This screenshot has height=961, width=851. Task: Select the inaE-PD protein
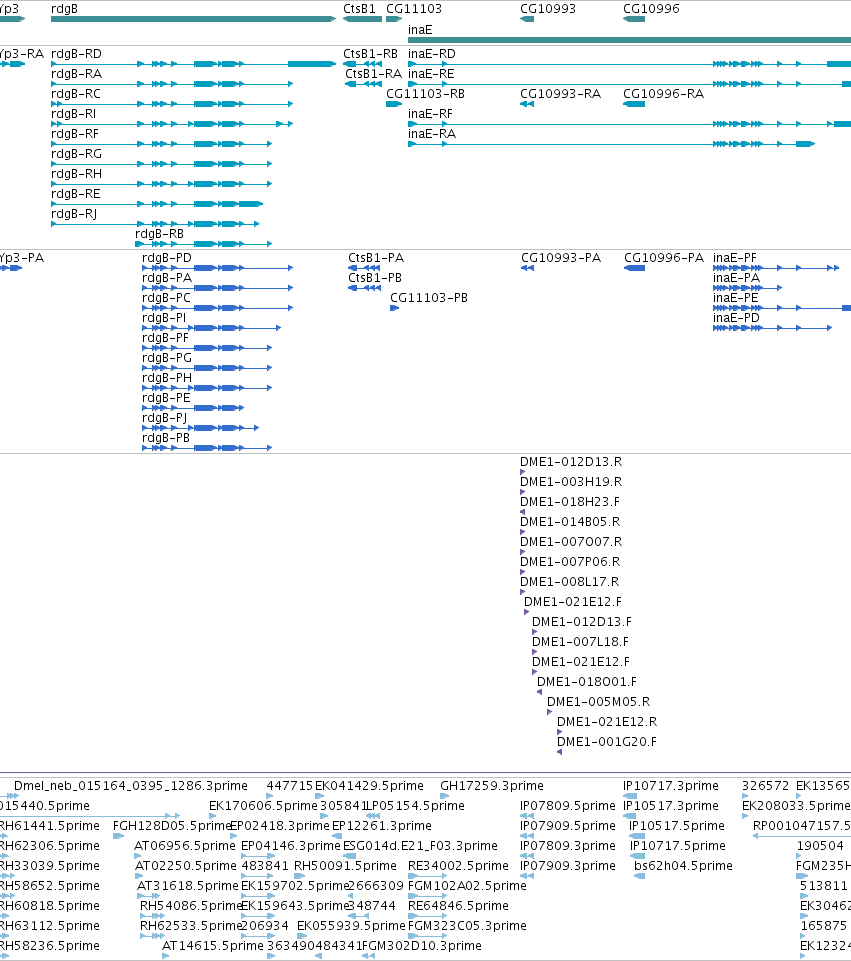point(773,328)
